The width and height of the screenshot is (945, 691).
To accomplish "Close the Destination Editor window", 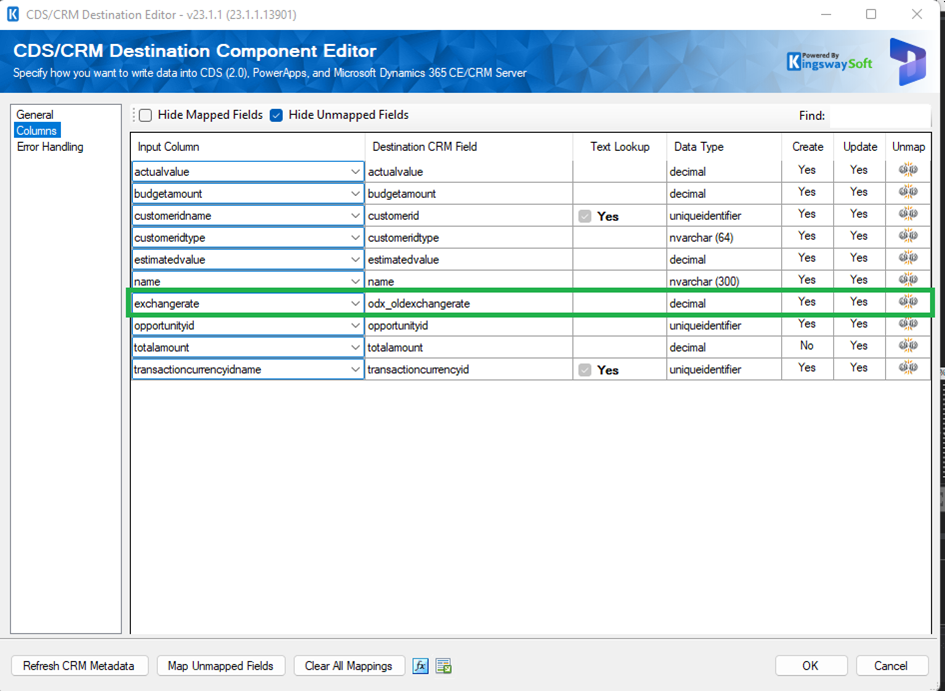I will coord(917,14).
